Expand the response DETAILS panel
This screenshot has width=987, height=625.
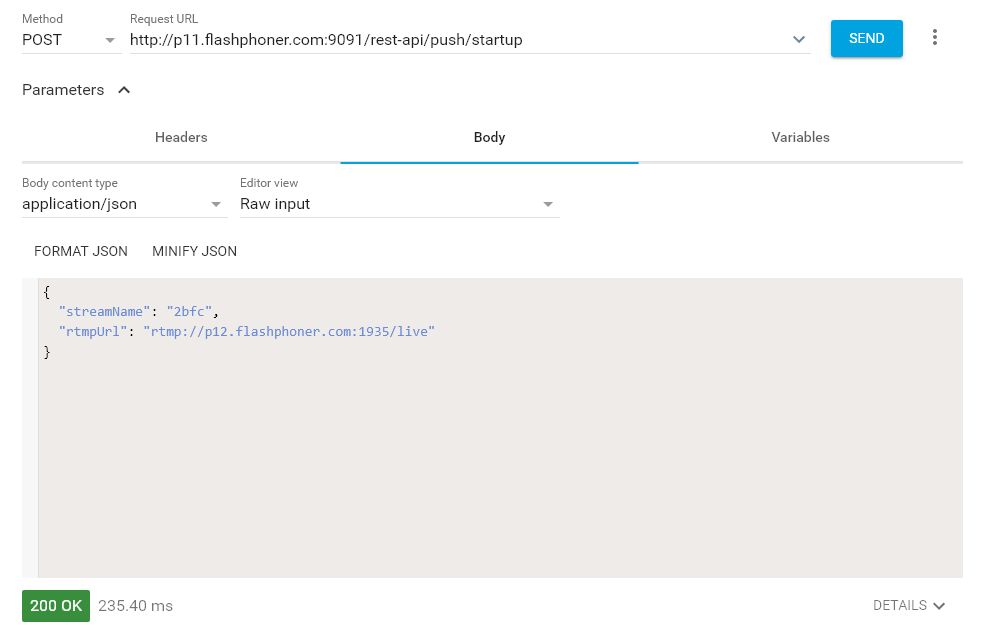pyautogui.click(x=908, y=605)
